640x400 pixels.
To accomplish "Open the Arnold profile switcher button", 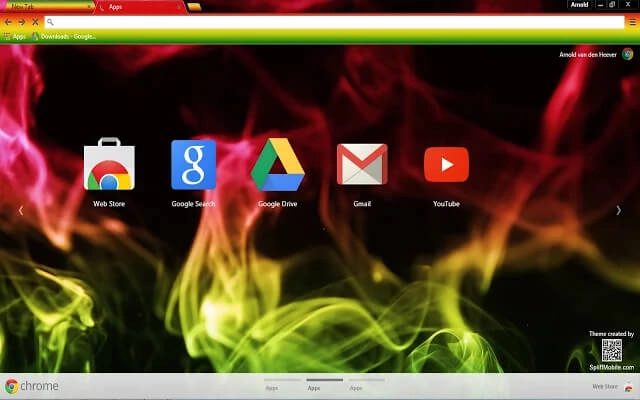I will pyautogui.click(x=579, y=4).
